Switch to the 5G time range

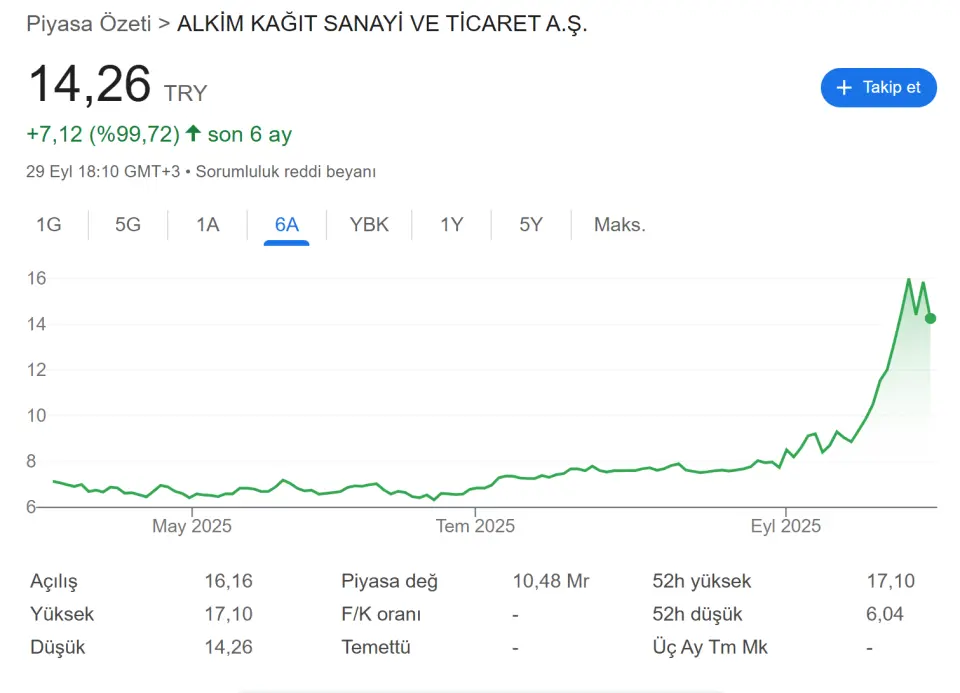128,225
